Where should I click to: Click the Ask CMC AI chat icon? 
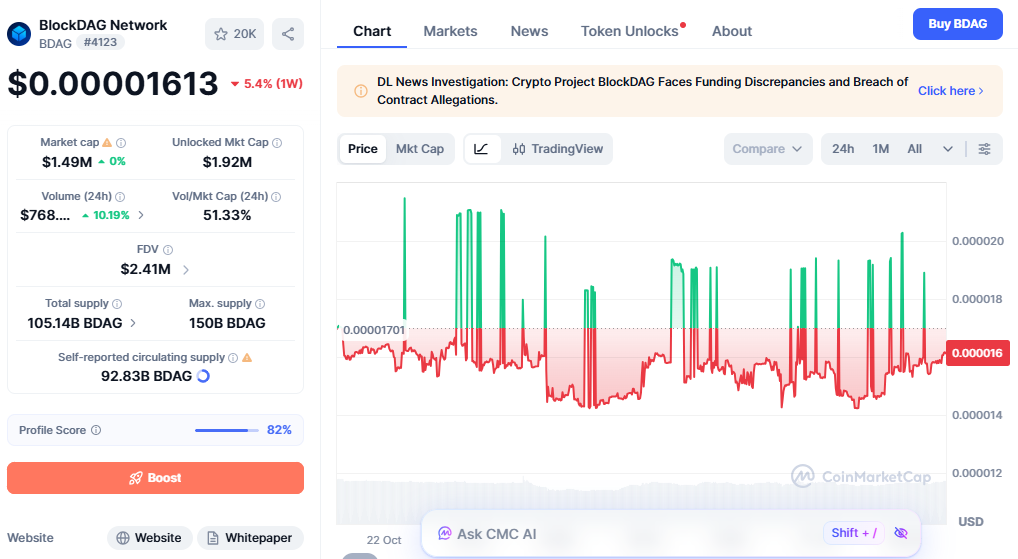[x=445, y=534]
